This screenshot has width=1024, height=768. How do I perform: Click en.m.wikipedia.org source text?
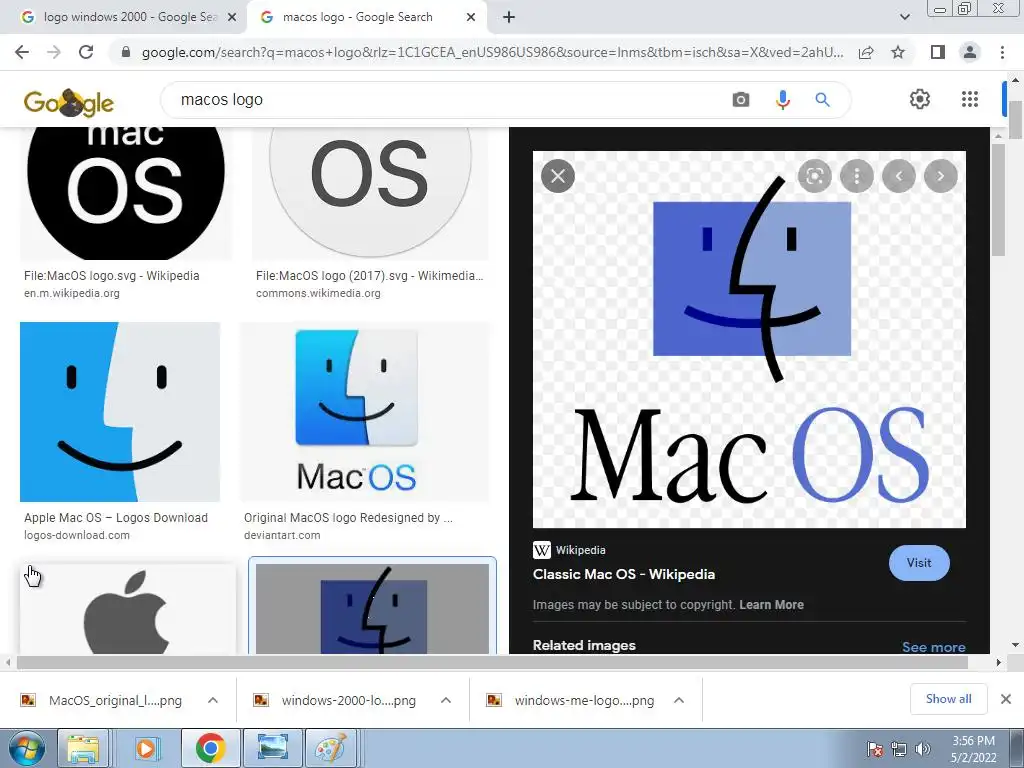click(x=72, y=293)
